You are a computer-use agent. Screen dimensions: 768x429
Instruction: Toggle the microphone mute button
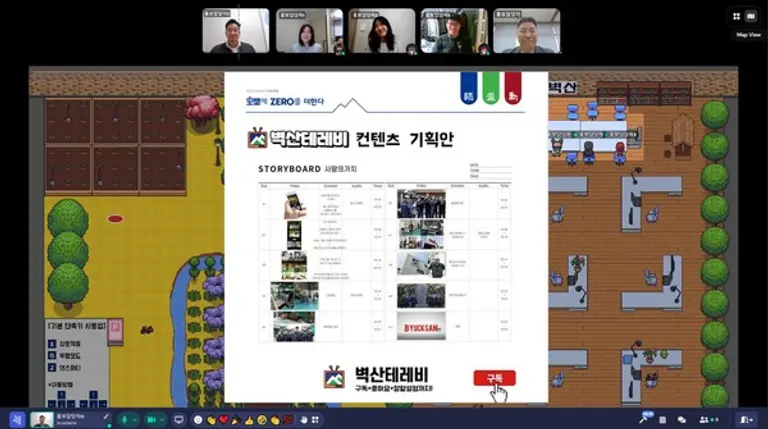click(124, 420)
